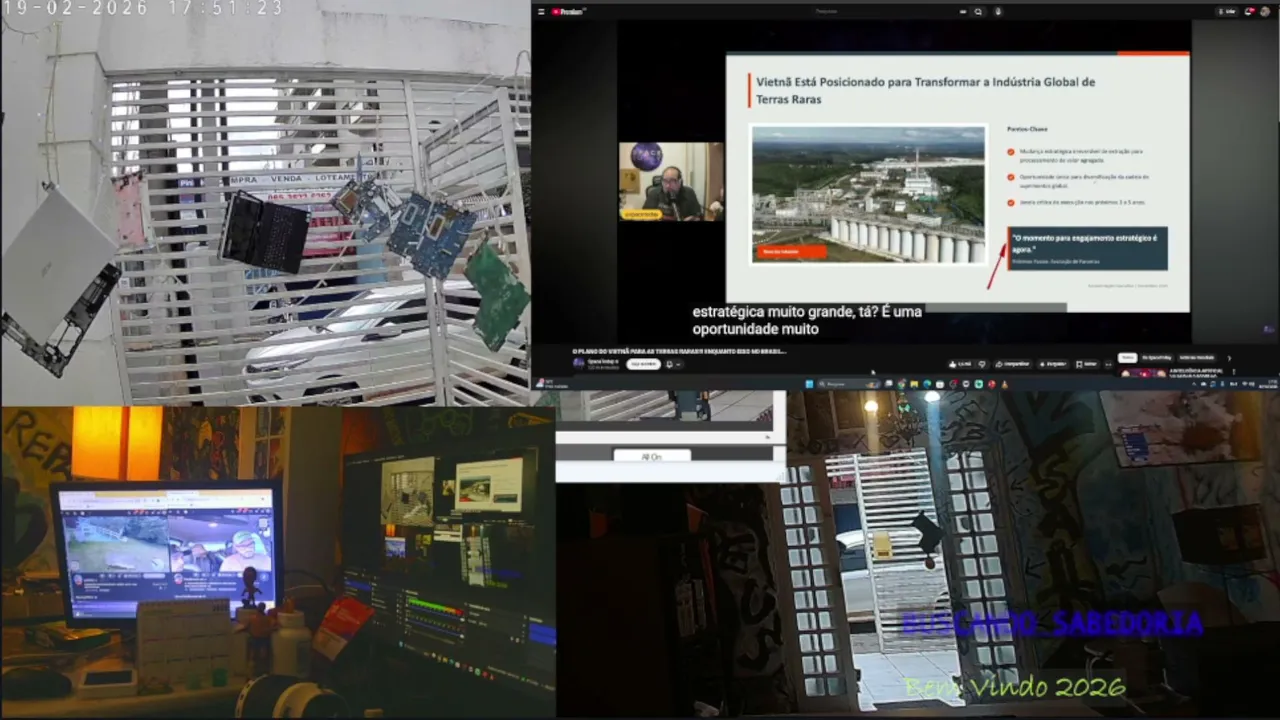Advance filter chips with right chevron
The image size is (1280, 720).
point(1229,358)
